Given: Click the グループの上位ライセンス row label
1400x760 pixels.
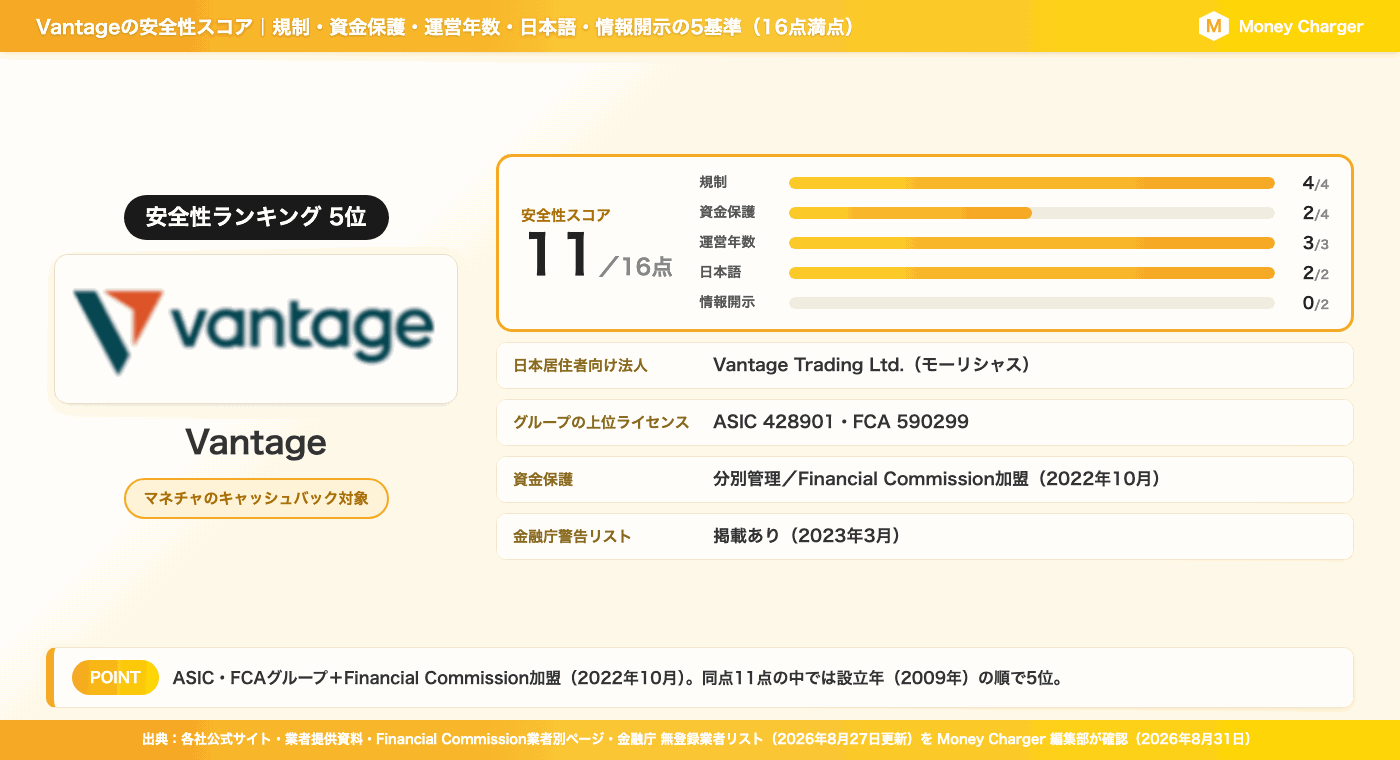Looking at the screenshot, I should [x=601, y=423].
